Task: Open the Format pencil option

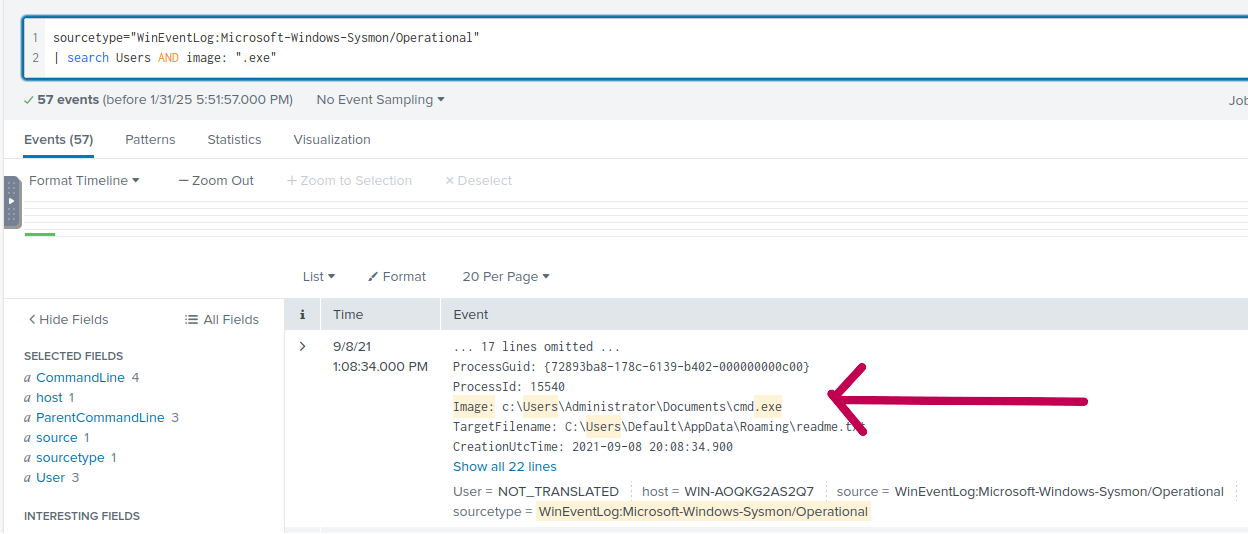Action: (397, 277)
